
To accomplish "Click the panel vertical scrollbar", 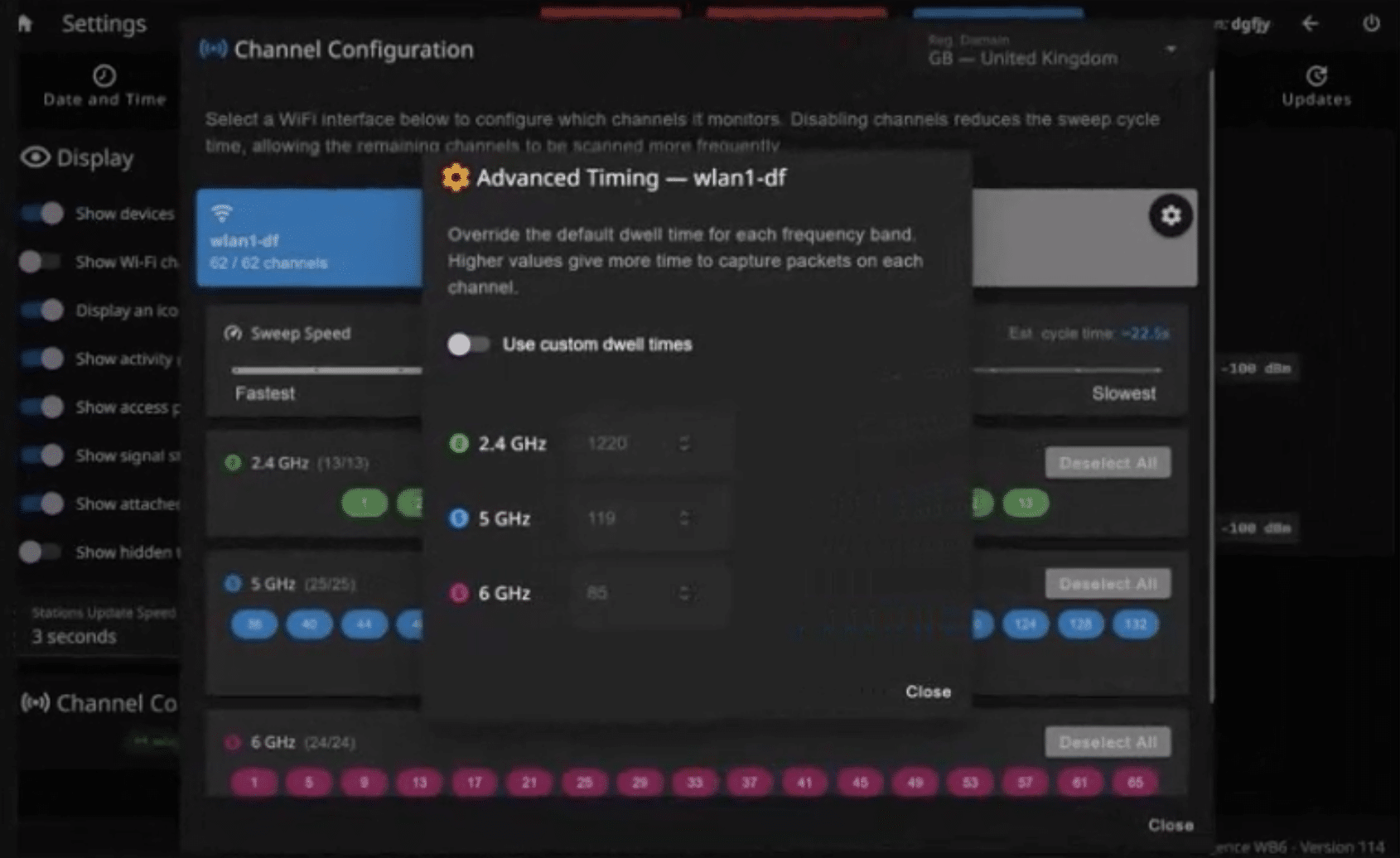I will pos(1211,385).
